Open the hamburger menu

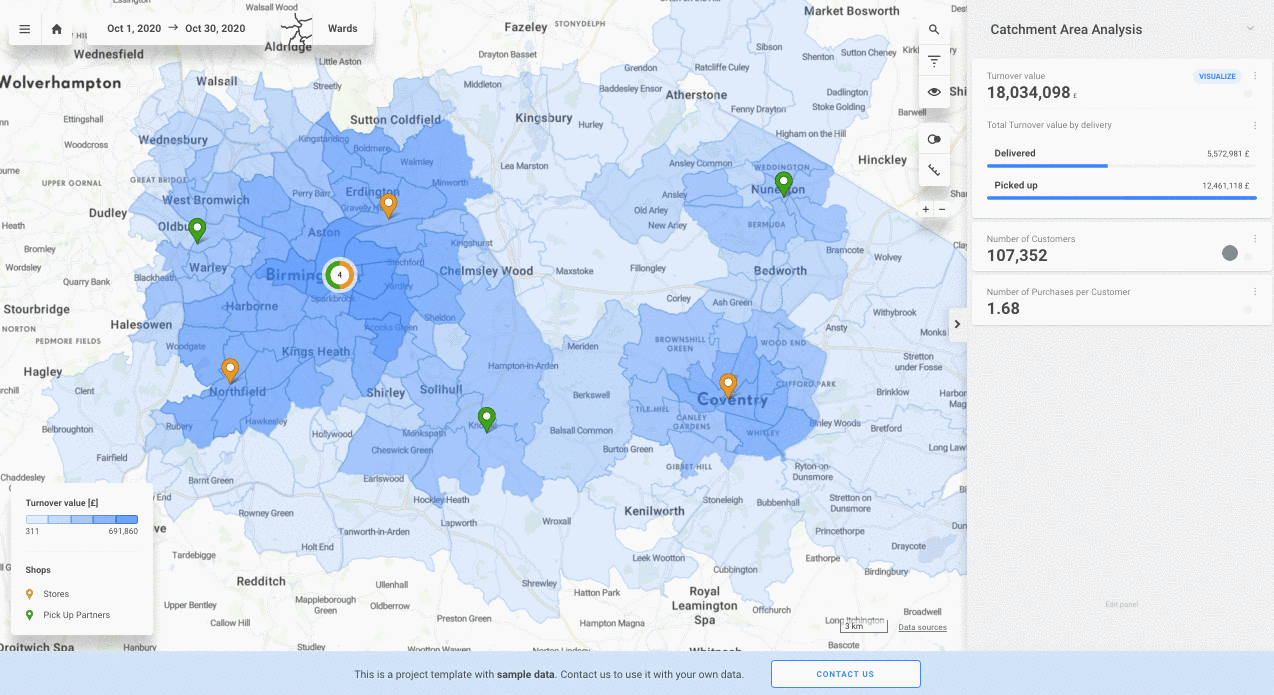[25, 29]
